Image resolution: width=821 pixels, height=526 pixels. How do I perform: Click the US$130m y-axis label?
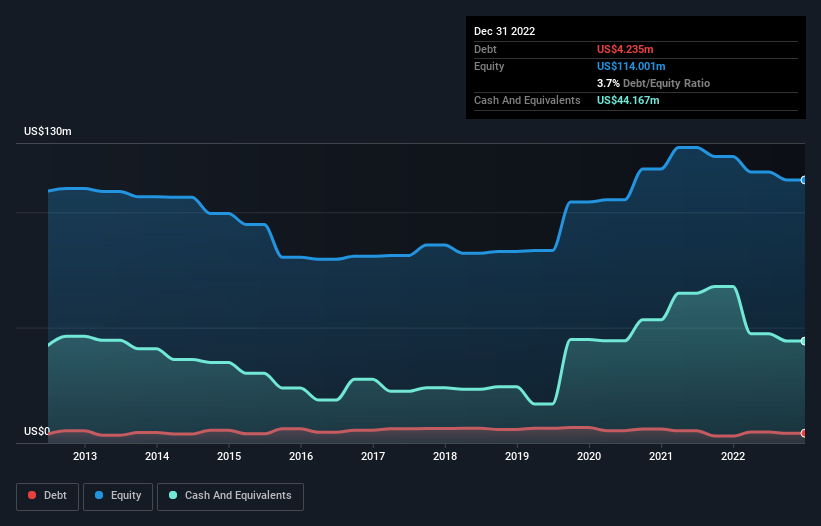point(48,131)
